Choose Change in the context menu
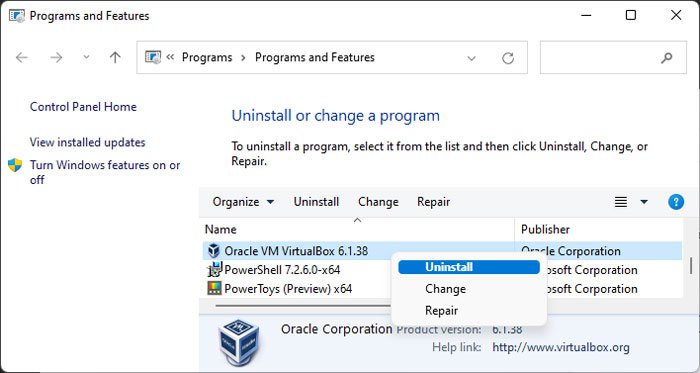 click(x=445, y=289)
